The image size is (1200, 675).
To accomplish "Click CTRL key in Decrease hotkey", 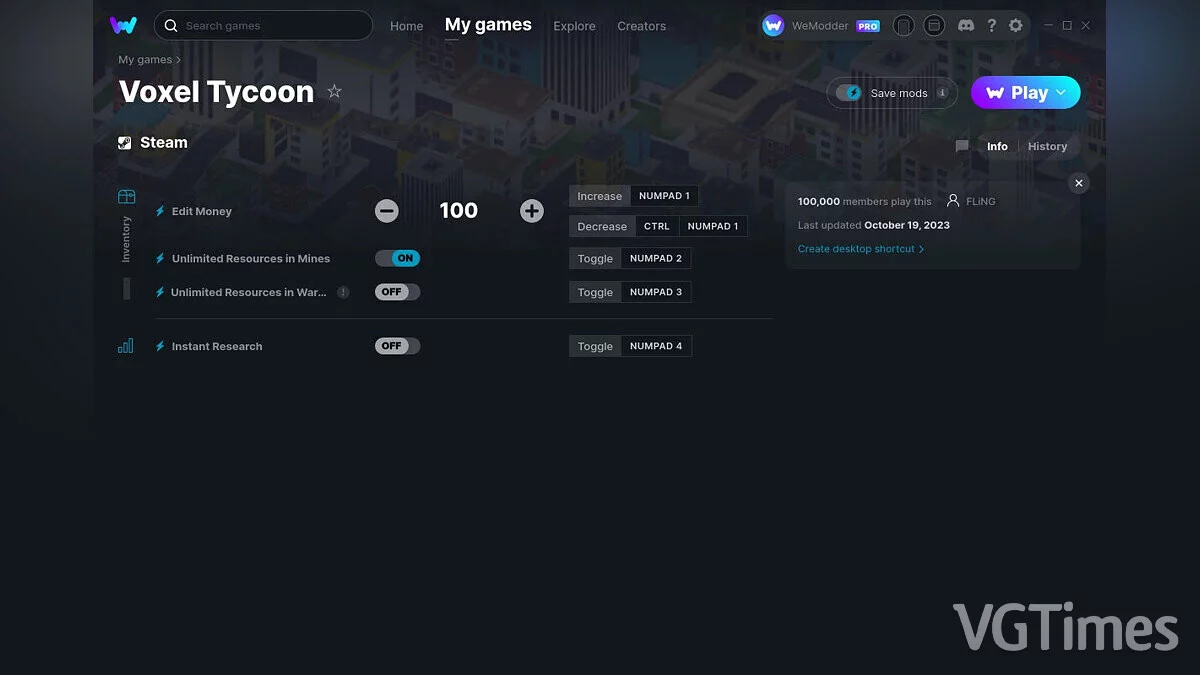I will (657, 226).
